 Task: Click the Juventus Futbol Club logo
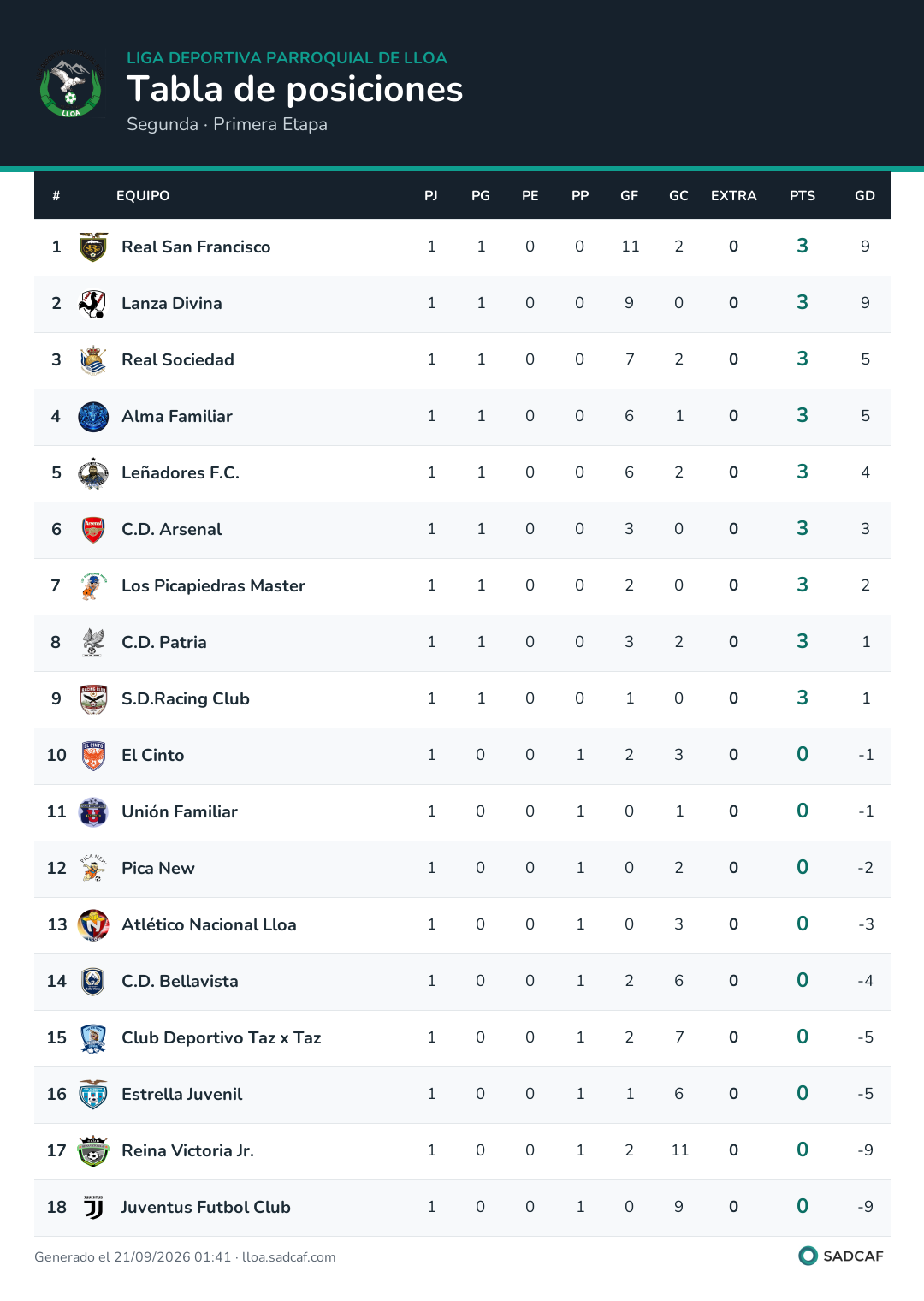pyautogui.click(x=93, y=1207)
